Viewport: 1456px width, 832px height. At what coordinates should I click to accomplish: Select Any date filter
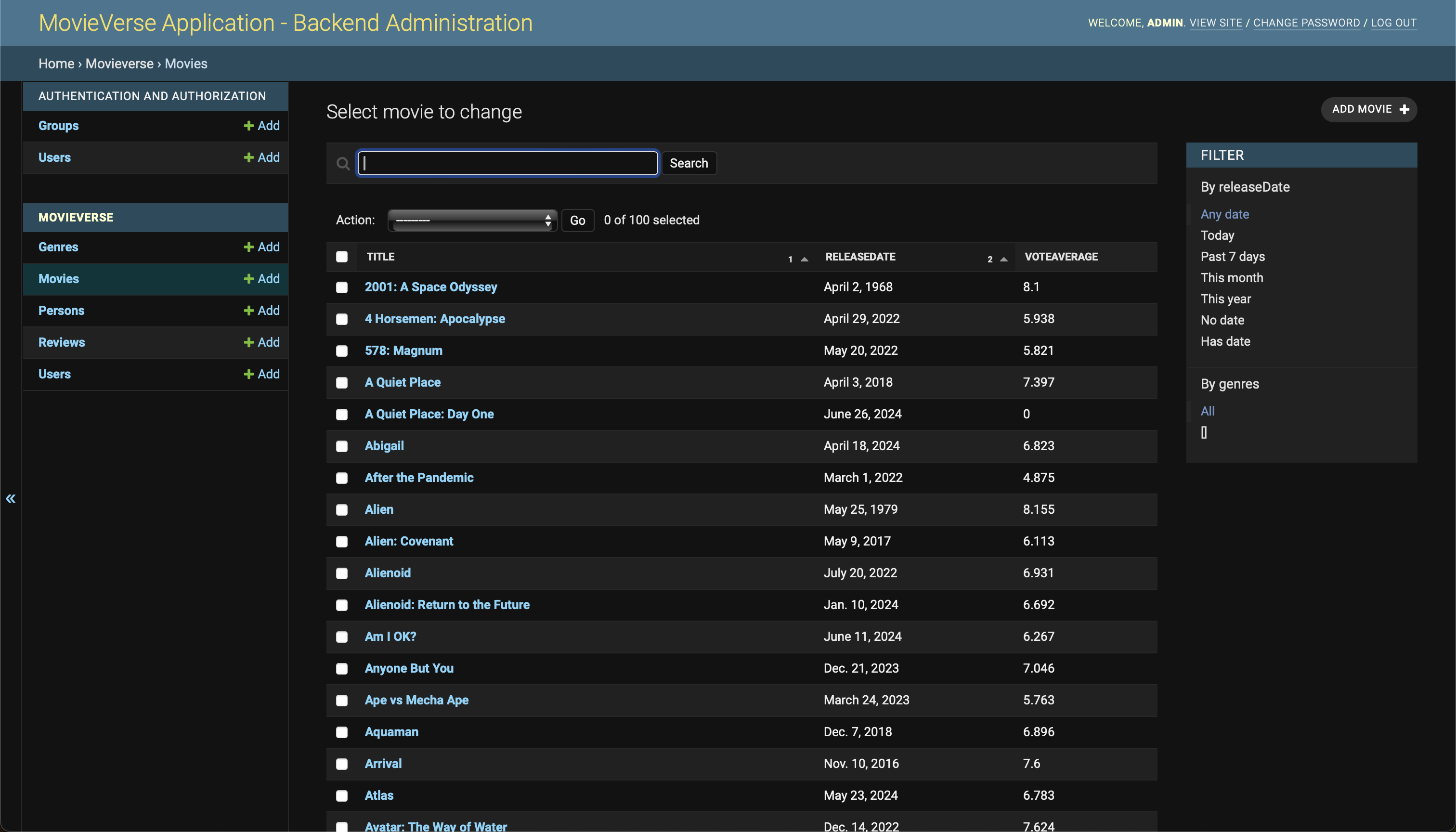pos(1224,214)
